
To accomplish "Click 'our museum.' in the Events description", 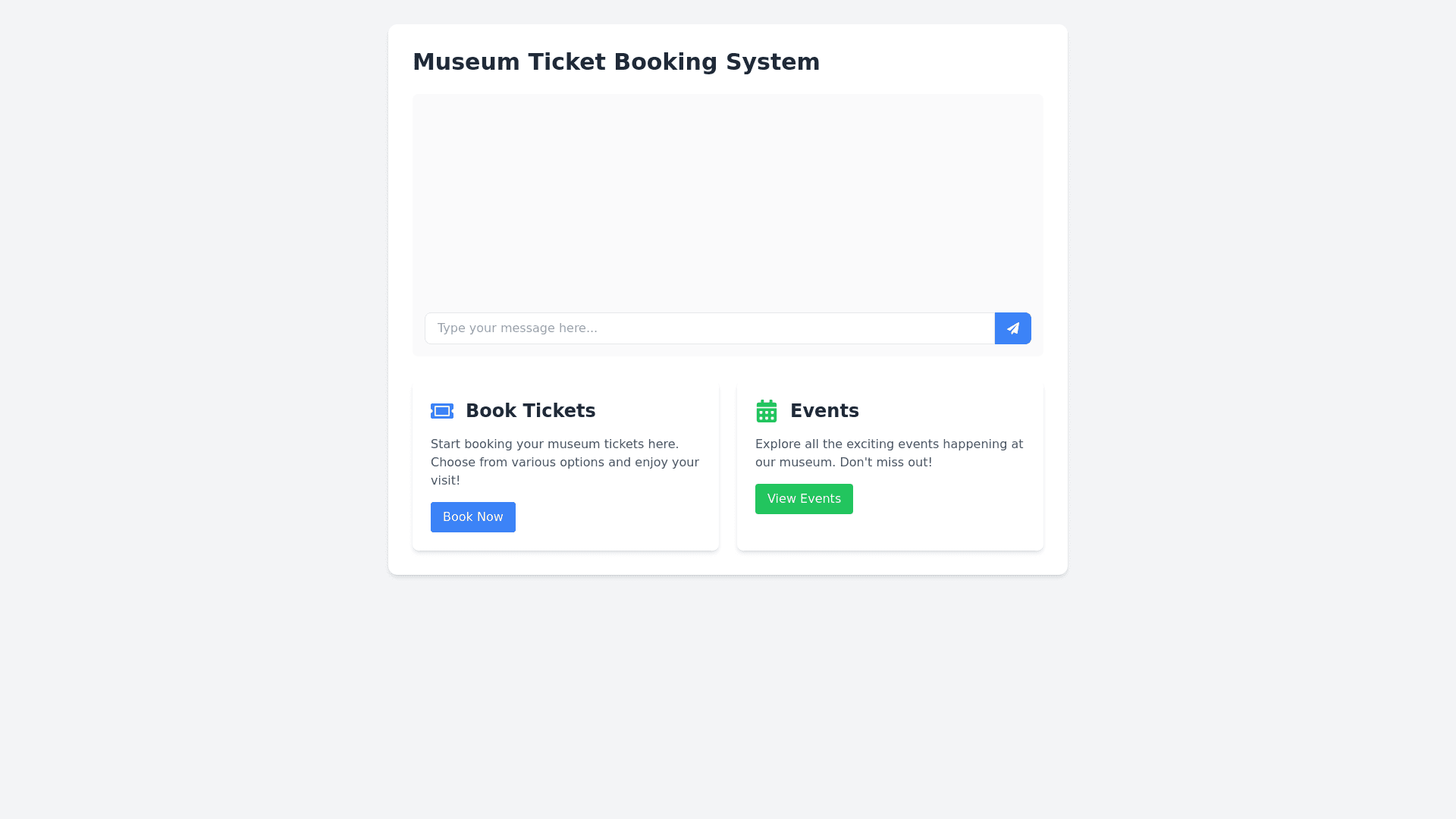I will (794, 463).
